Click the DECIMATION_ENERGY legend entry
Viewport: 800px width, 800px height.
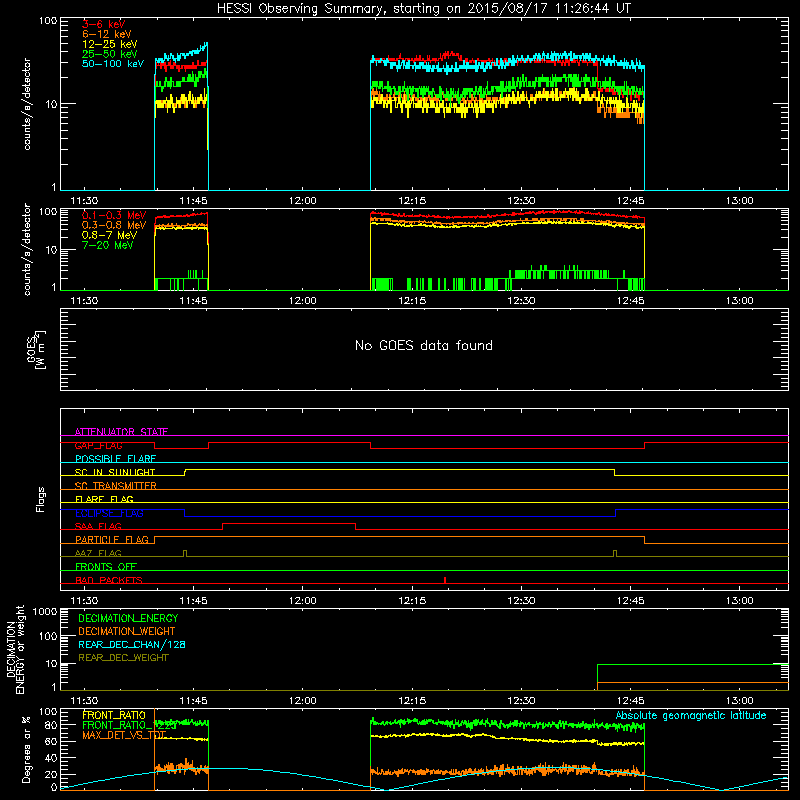[x=128, y=618]
